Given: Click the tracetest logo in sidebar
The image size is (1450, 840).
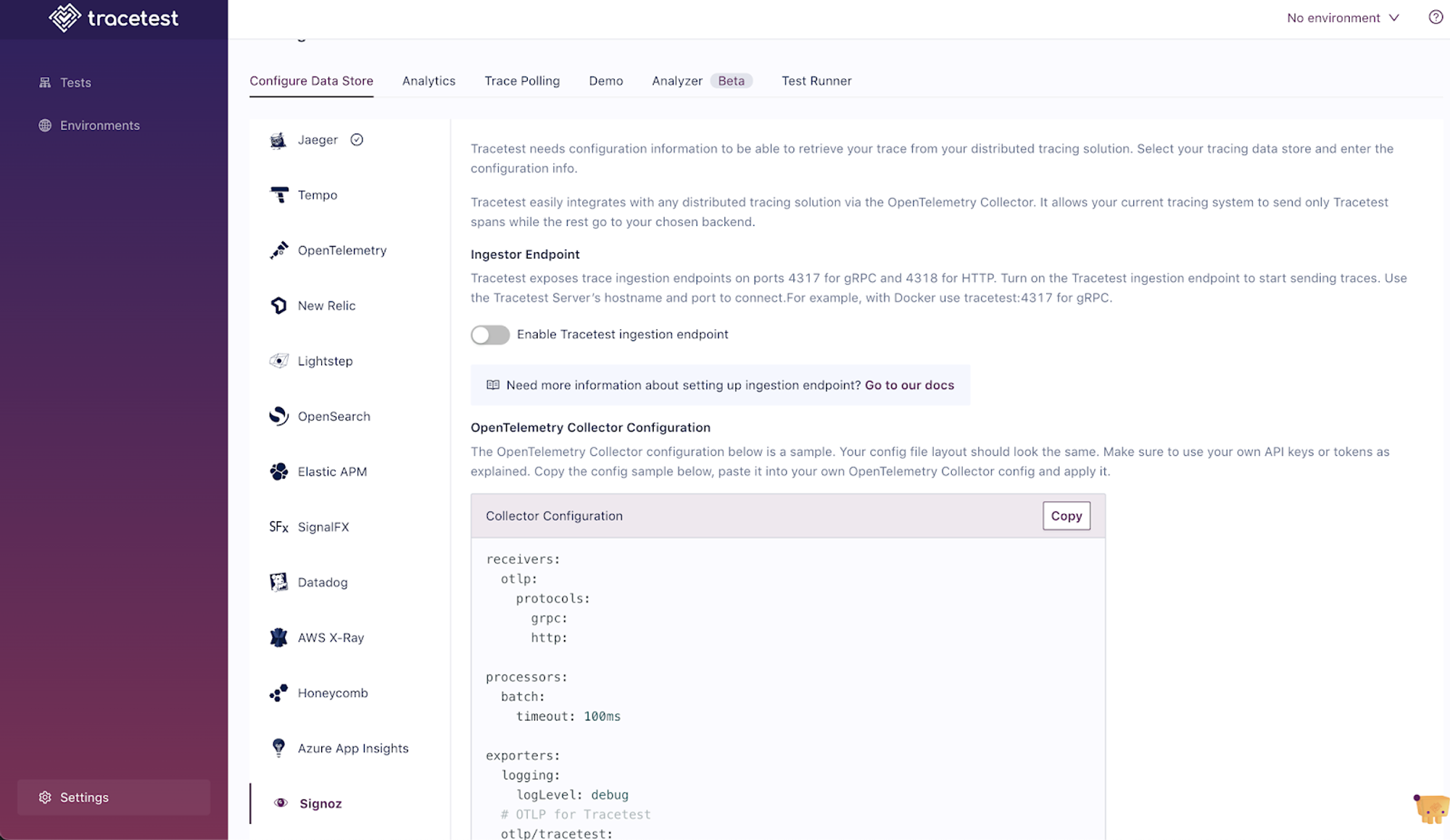Looking at the screenshot, I should tap(114, 18).
